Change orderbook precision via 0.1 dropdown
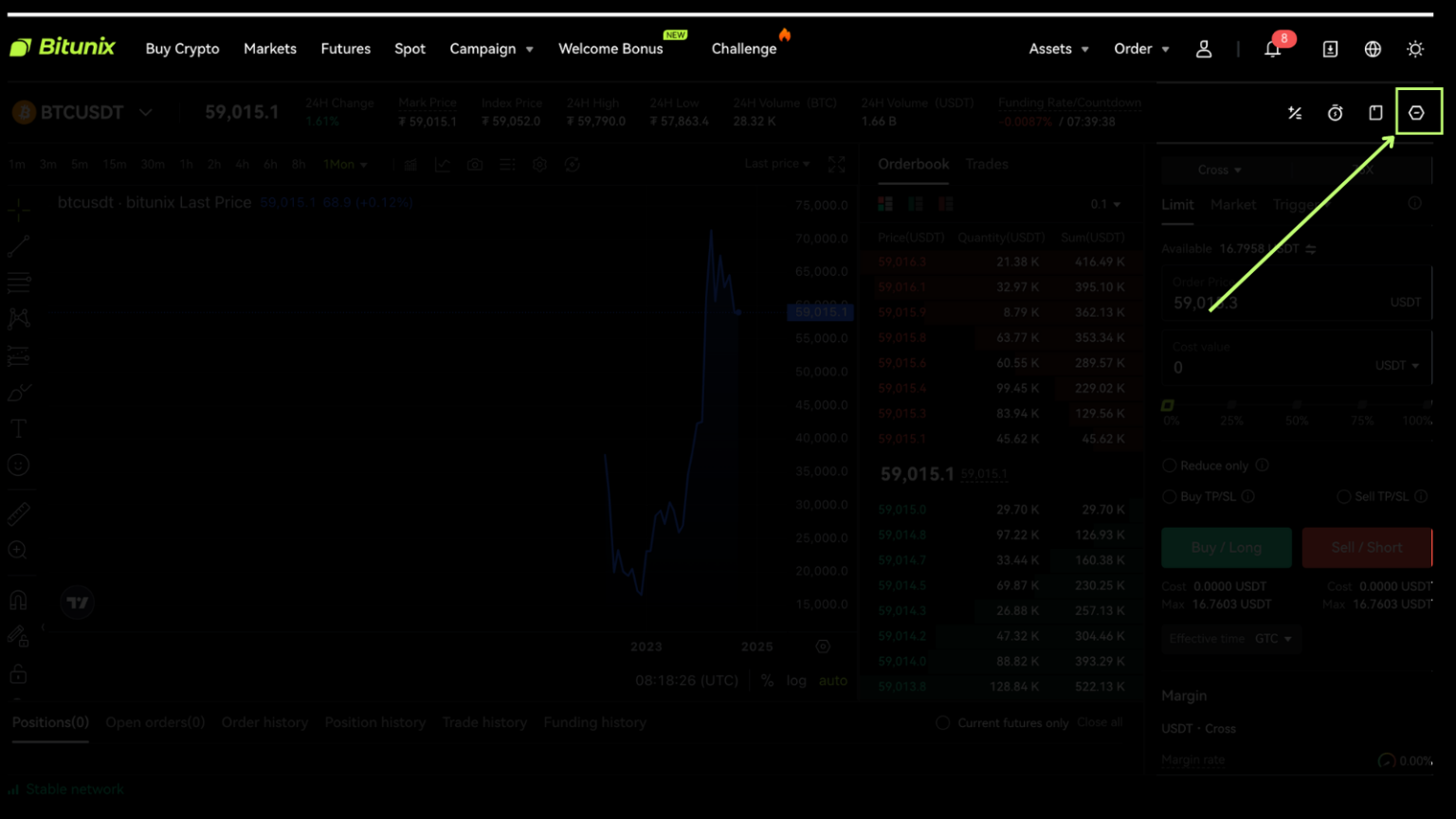Screen dimensions: 1456x819 pyautogui.click(x=1105, y=204)
